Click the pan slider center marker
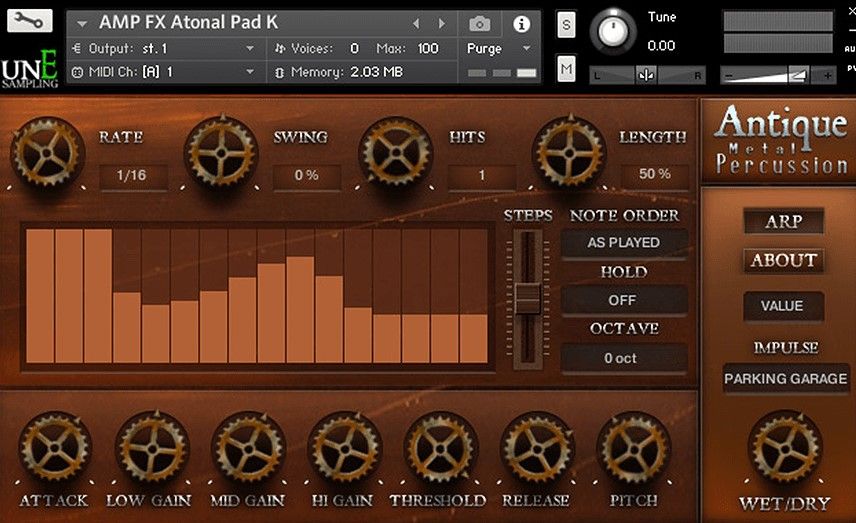 point(646,75)
